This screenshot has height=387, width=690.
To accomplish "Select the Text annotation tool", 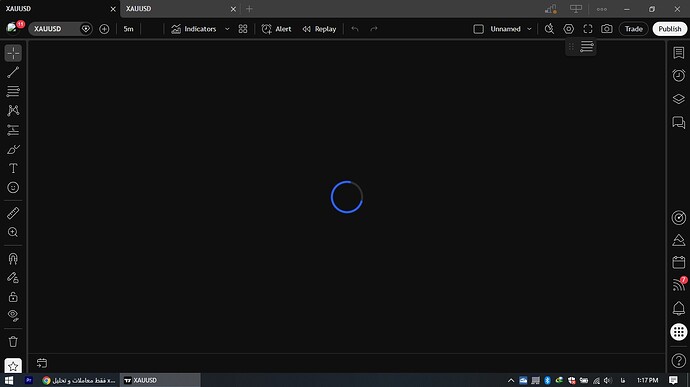I will pyautogui.click(x=13, y=168).
